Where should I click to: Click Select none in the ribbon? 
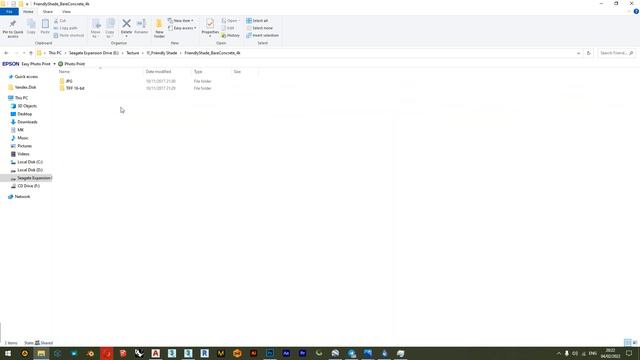(x=259, y=28)
